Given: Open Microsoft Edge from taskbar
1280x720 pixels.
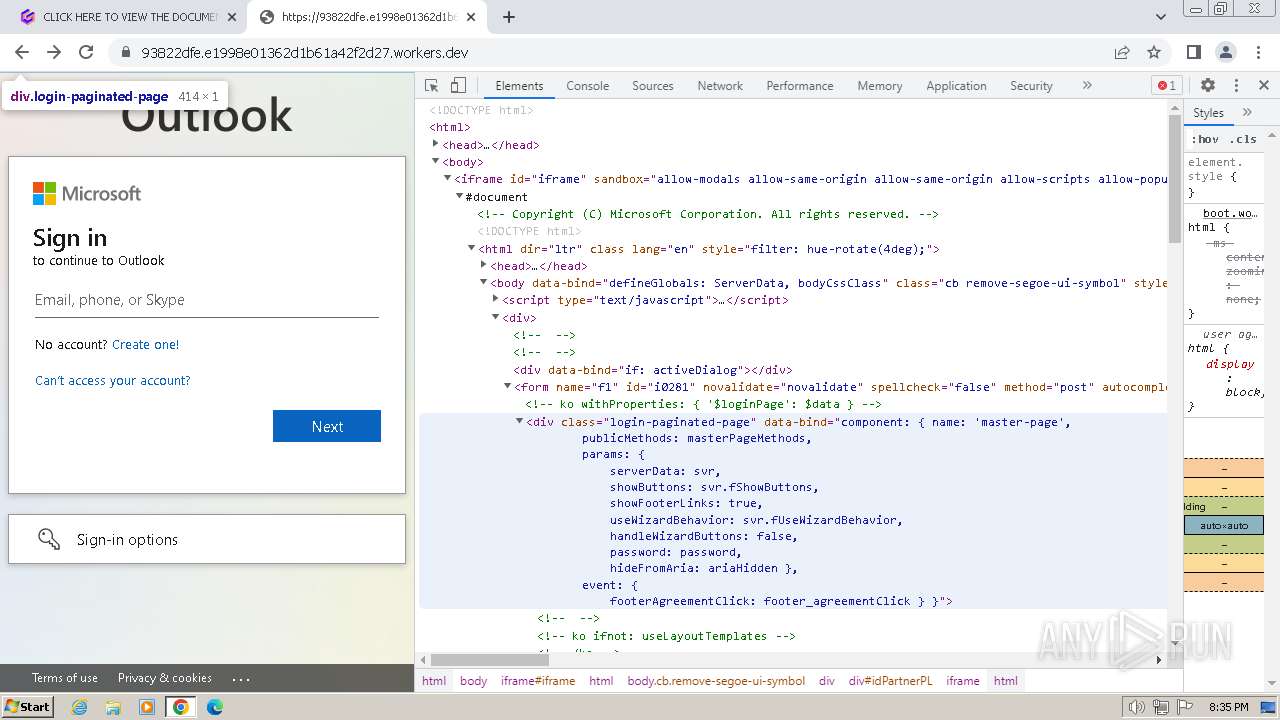Looking at the screenshot, I should [x=215, y=707].
